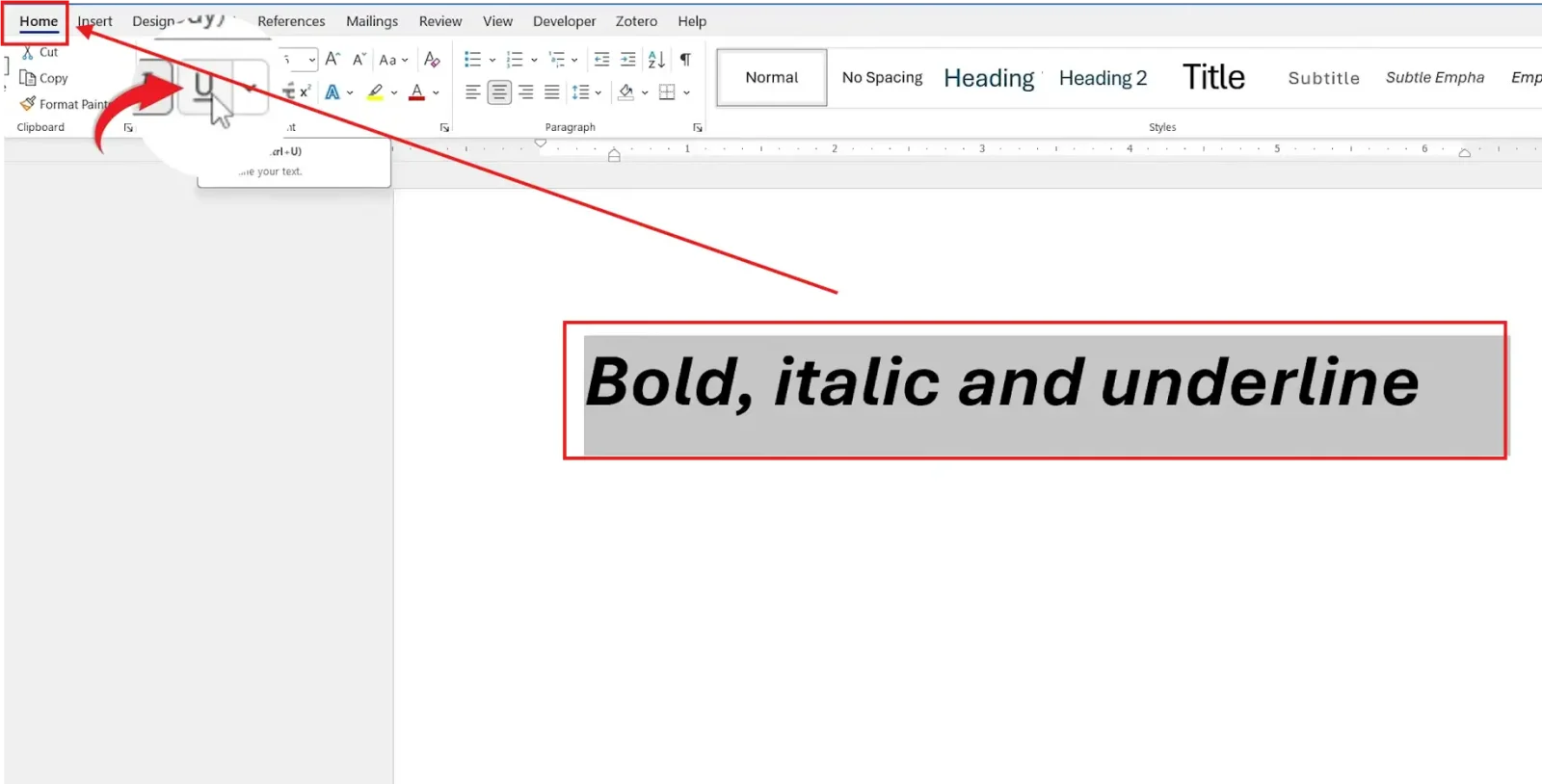Open line and paragraph spacing
The height and width of the screenshot is (784, 1542).
pyautogui.click(x=587, y=92)
